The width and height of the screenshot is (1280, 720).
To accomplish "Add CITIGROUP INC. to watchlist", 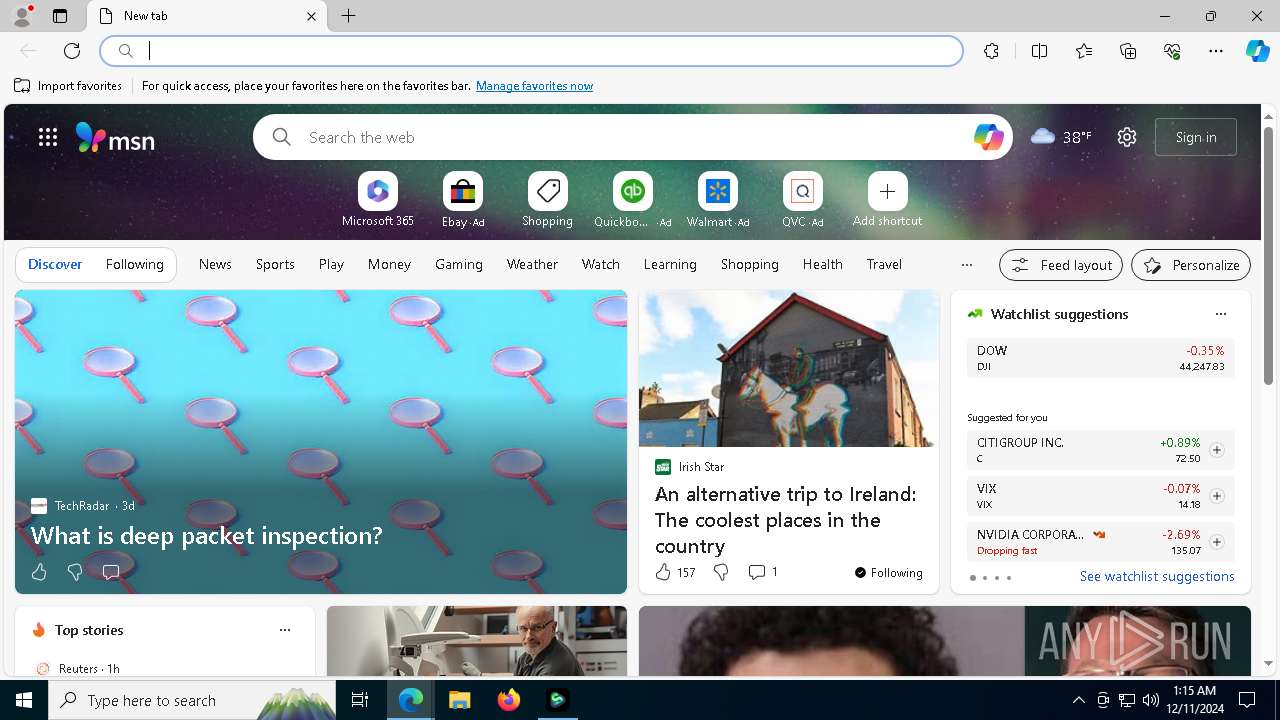I will [1216, 450].
